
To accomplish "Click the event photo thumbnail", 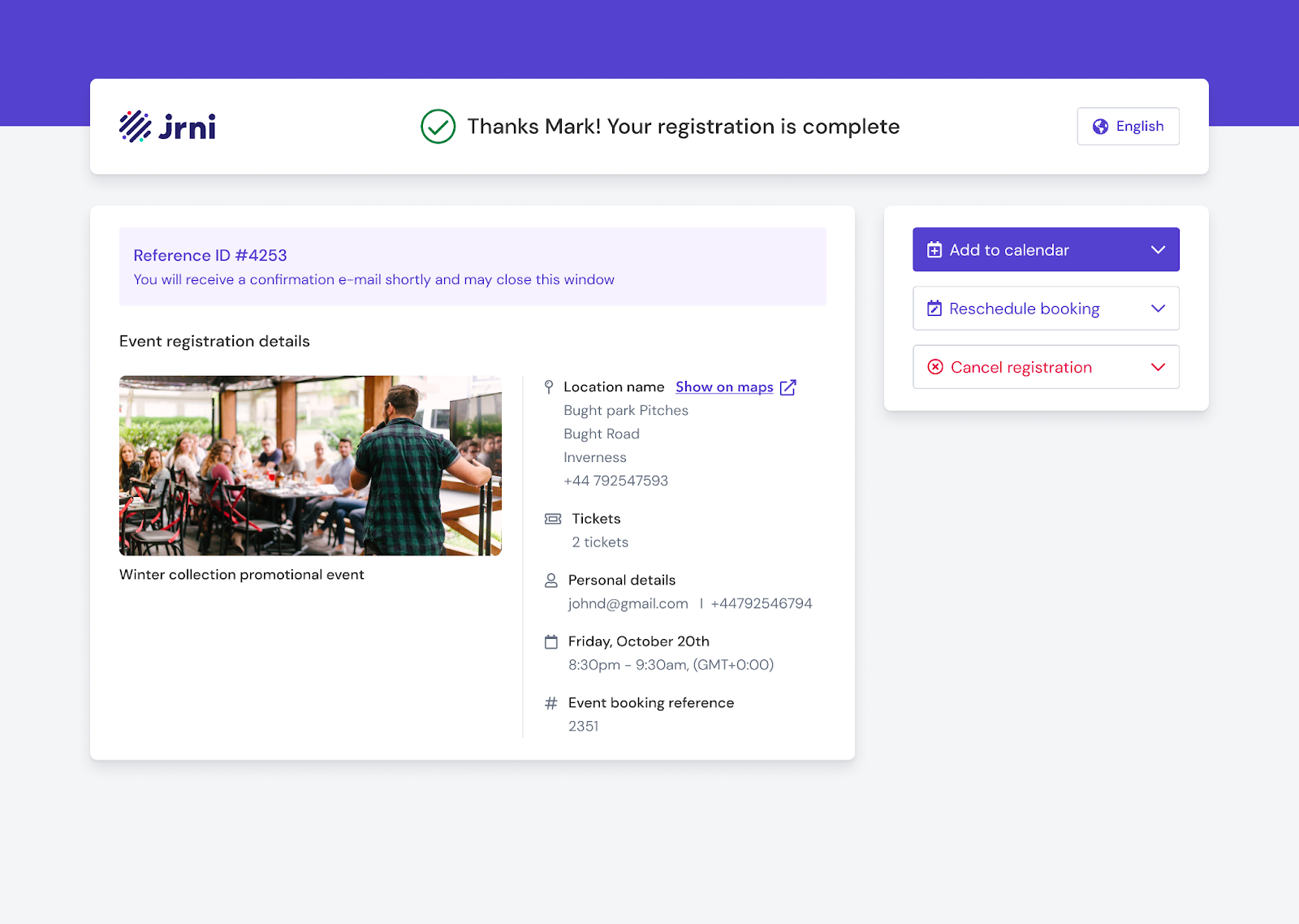I will 310,465.
